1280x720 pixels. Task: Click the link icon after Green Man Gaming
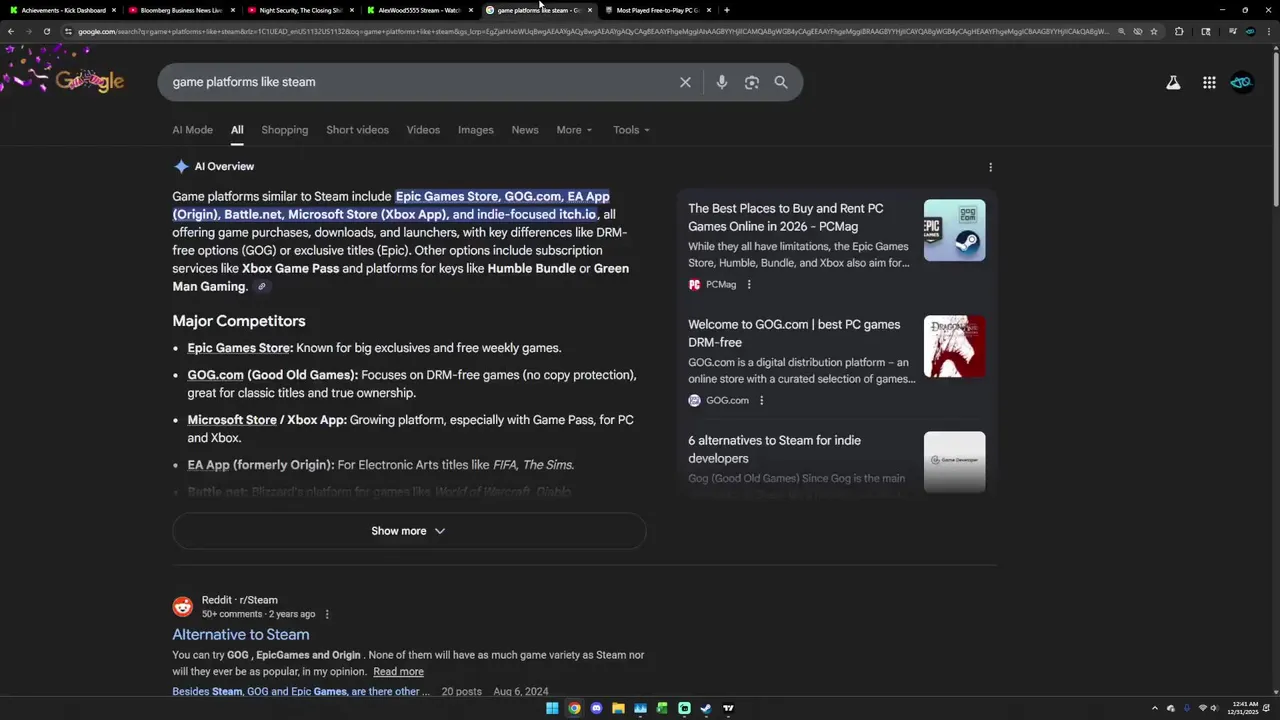(261, 287)
